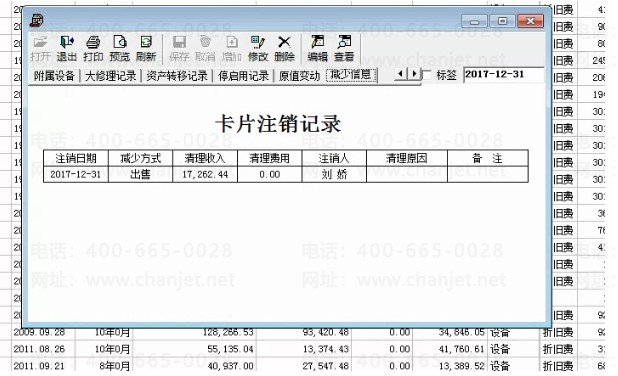This screenshot has height=376, width=618.
Task: Click the application icon in title bar
Action: click(36, 20)
